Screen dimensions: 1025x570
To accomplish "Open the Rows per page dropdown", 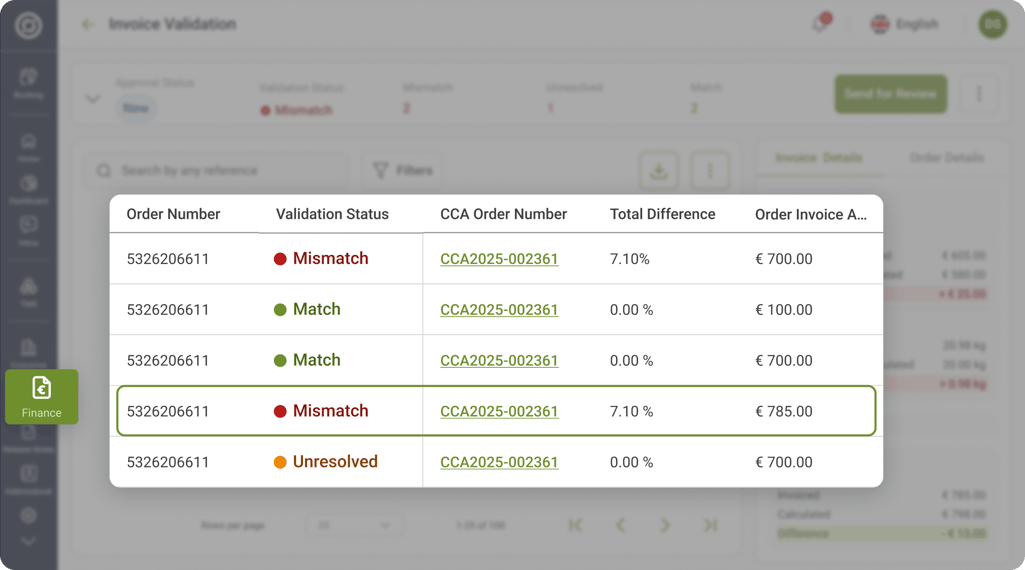I will [x=354, y=526].
